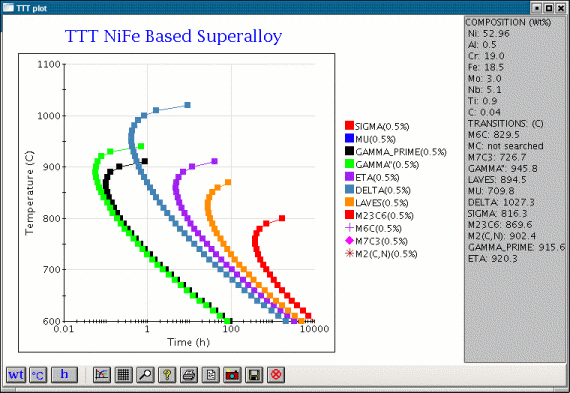The image size is (570, 393).
Task: Click the topmost orange LAVES curve point
Action: pos(228,182)
